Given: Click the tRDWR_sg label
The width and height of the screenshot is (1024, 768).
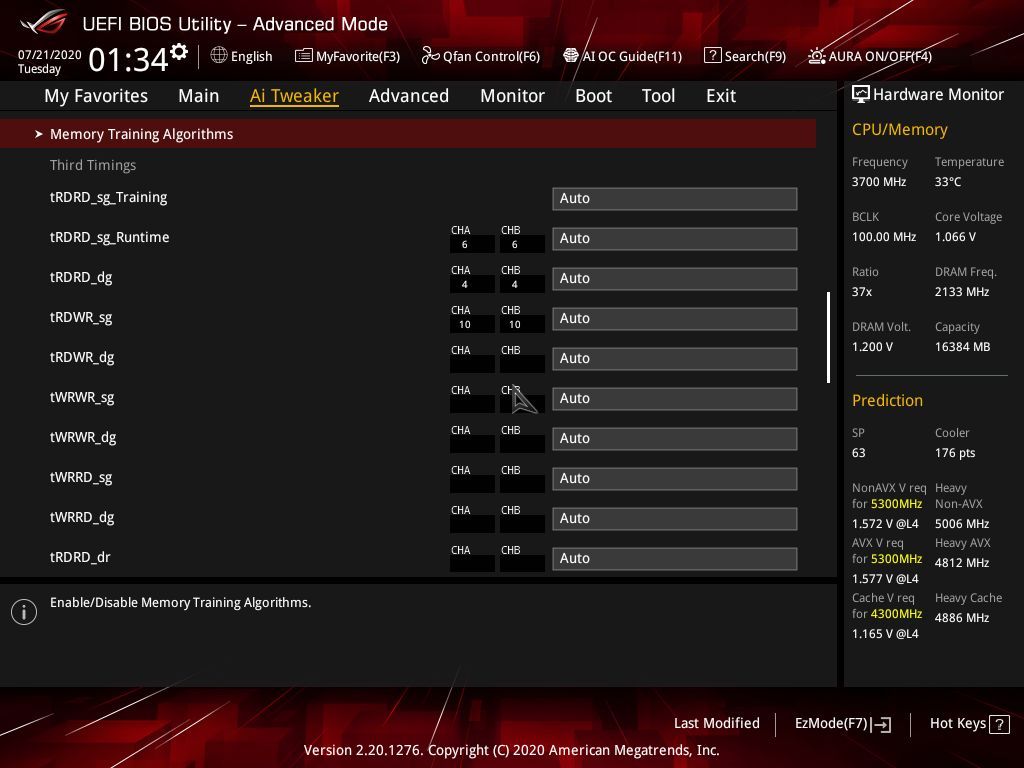Looking at the screenshot, I should (x=81, y=317).
